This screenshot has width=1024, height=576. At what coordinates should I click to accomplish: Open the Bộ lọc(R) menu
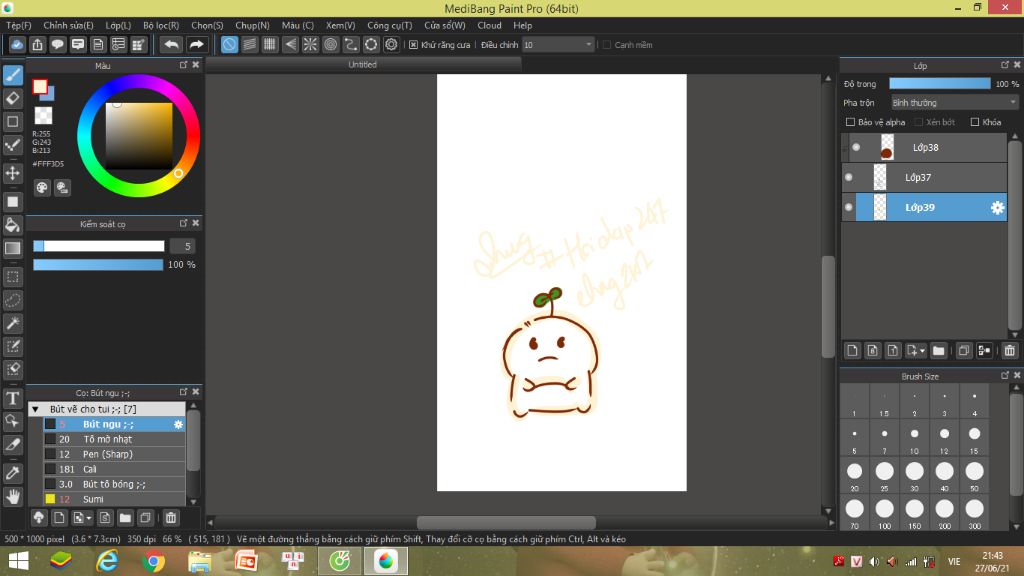pos(161,25)
